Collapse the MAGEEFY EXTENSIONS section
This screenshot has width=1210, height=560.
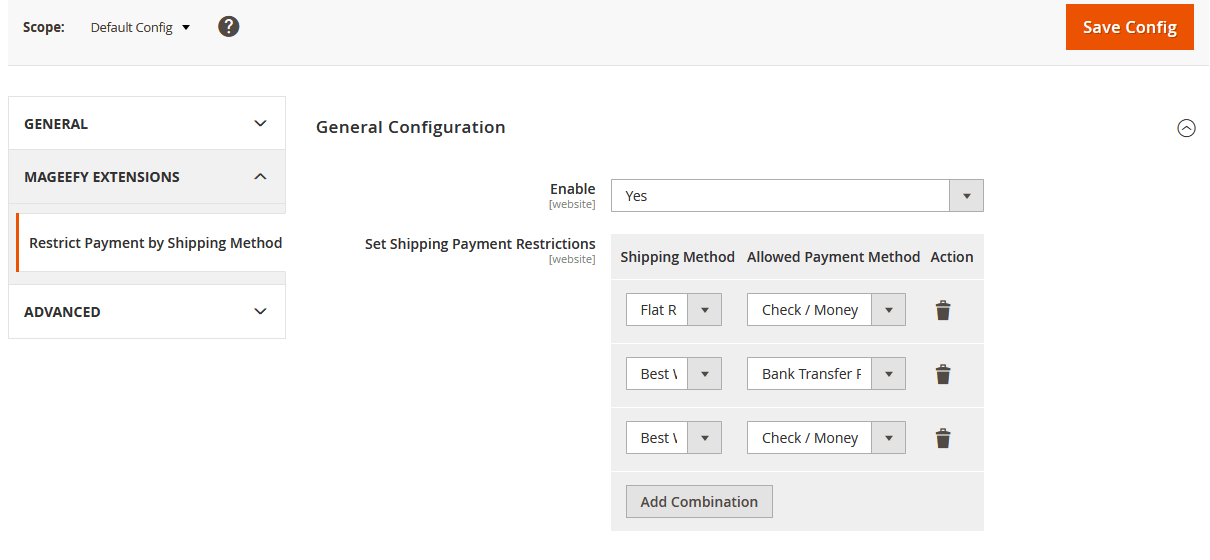[146, 177]
